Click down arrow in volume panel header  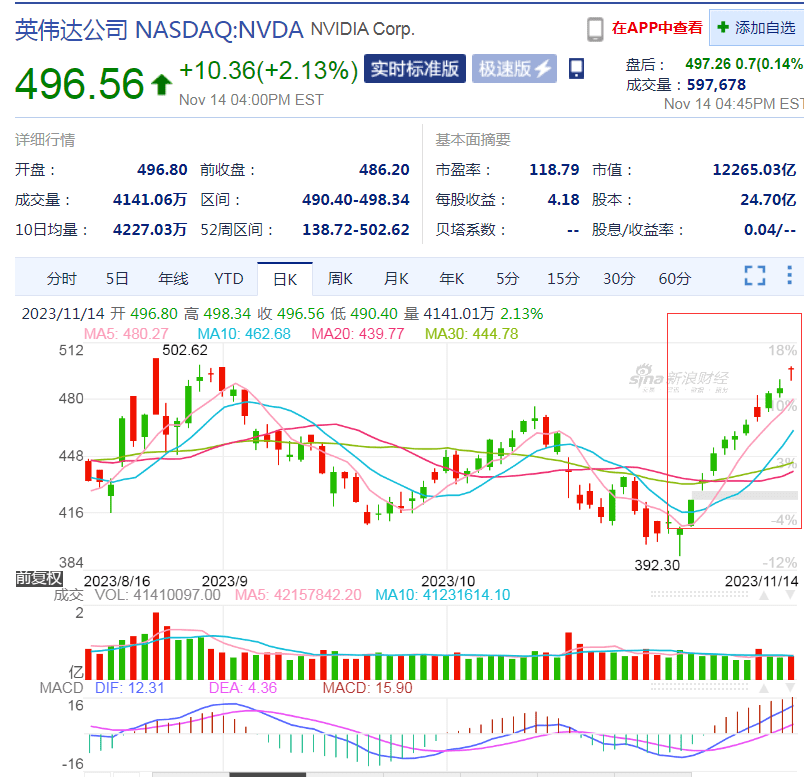(790, 595)
